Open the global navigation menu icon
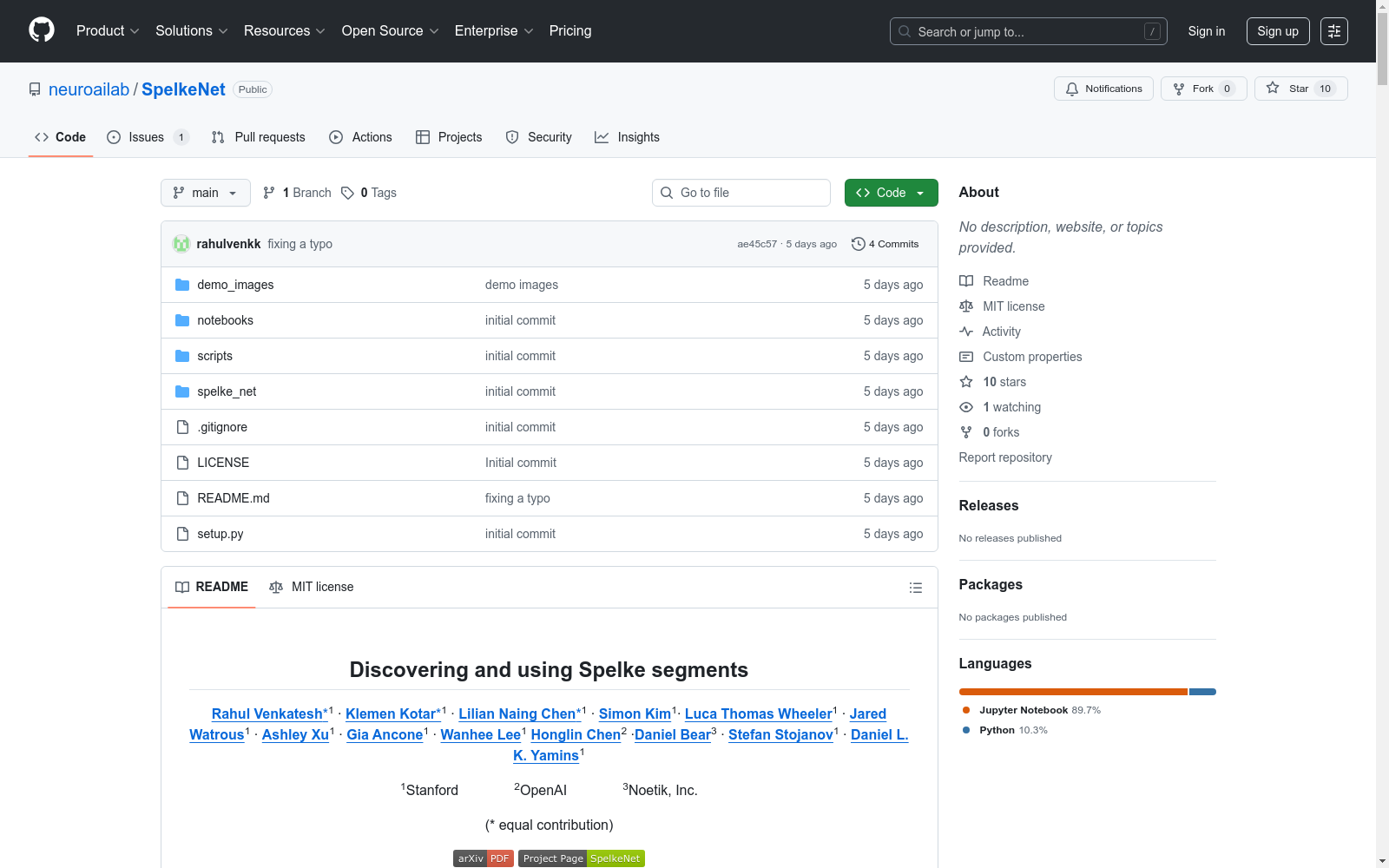1389x868 pixels. coord(1334,31)
